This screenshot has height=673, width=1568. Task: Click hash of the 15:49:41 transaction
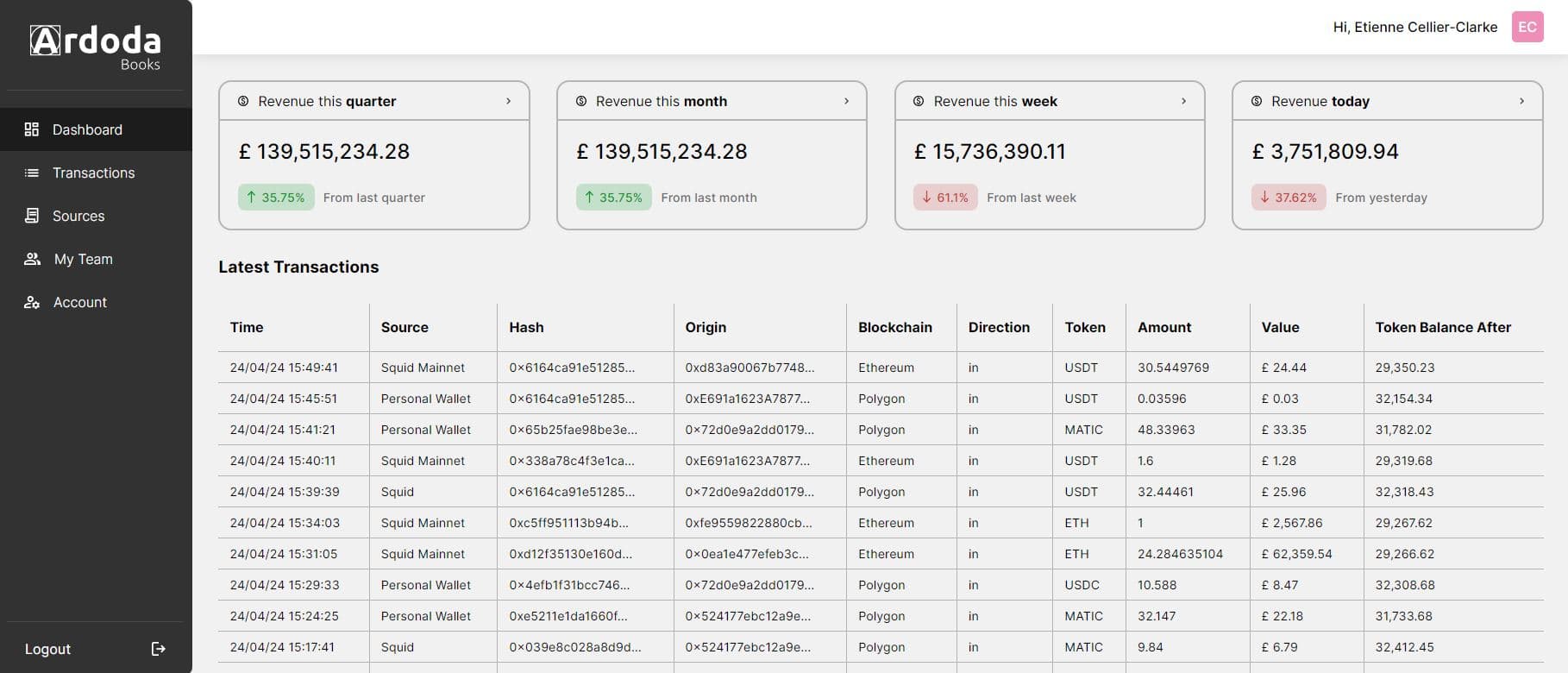(x=571, y=368)
